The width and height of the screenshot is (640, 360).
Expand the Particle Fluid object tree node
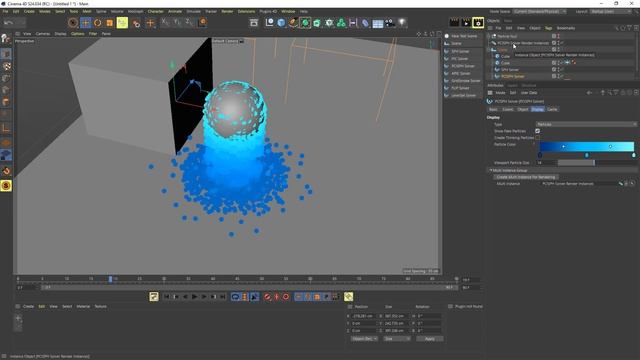click(x=489, y=36)
